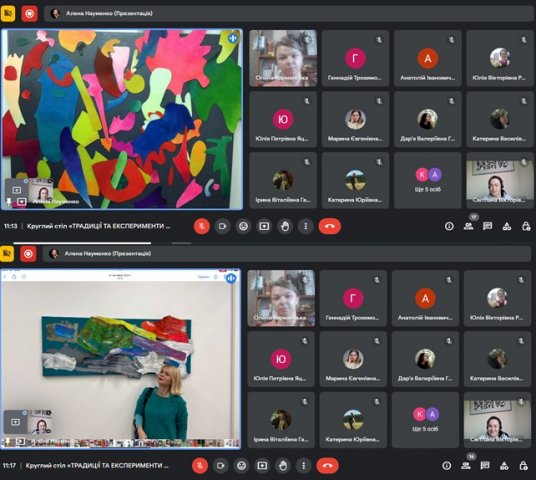Select the 'Круглий стіл' meeting title at 11:17
The width and height of the screenshot is (536, 480).
coord(97,466)
